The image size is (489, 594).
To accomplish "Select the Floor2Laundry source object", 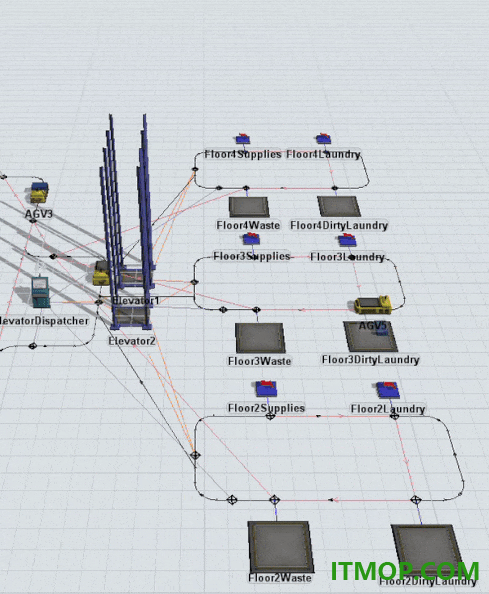I will coord(388,390).
